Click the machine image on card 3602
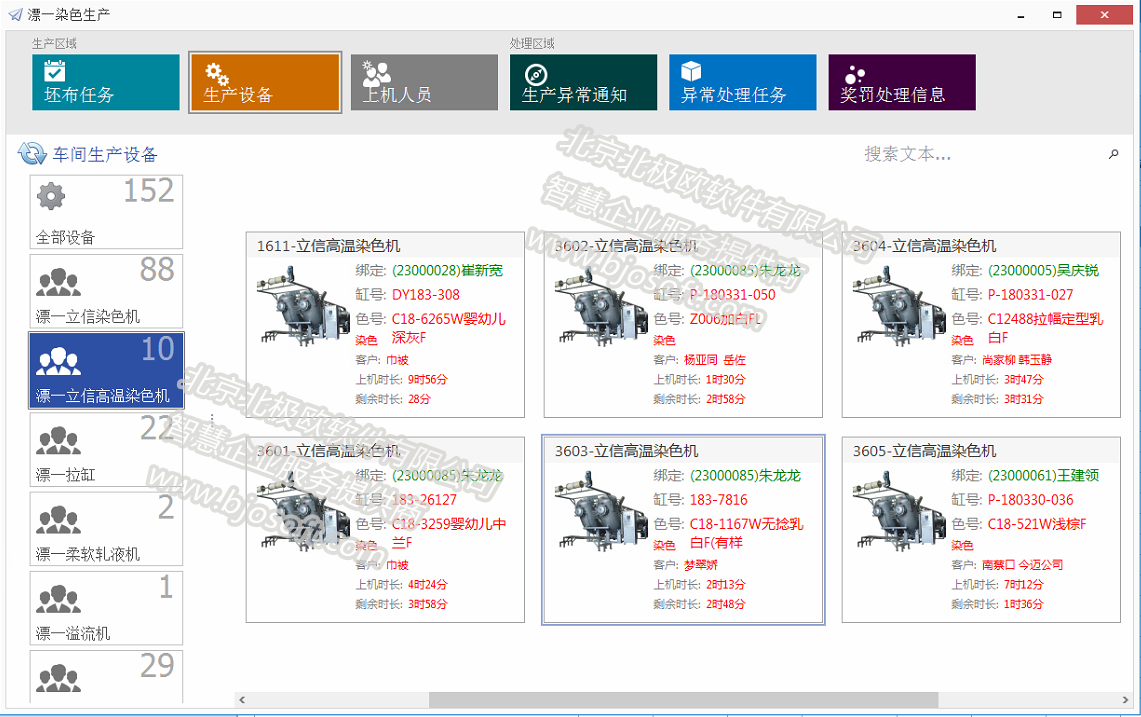 coord(601,306)
